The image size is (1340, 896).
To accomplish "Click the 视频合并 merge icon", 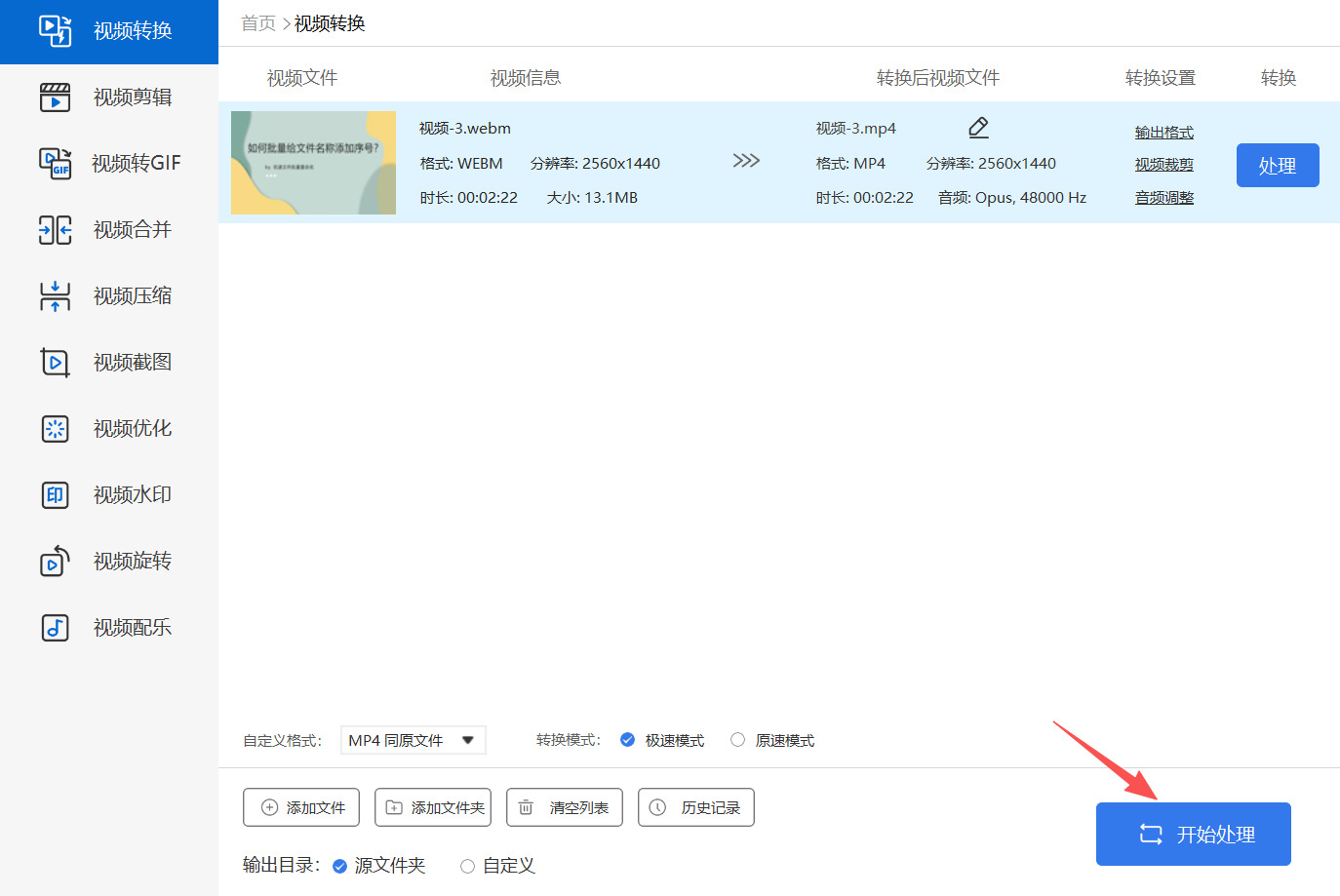I will coord(56,230).
